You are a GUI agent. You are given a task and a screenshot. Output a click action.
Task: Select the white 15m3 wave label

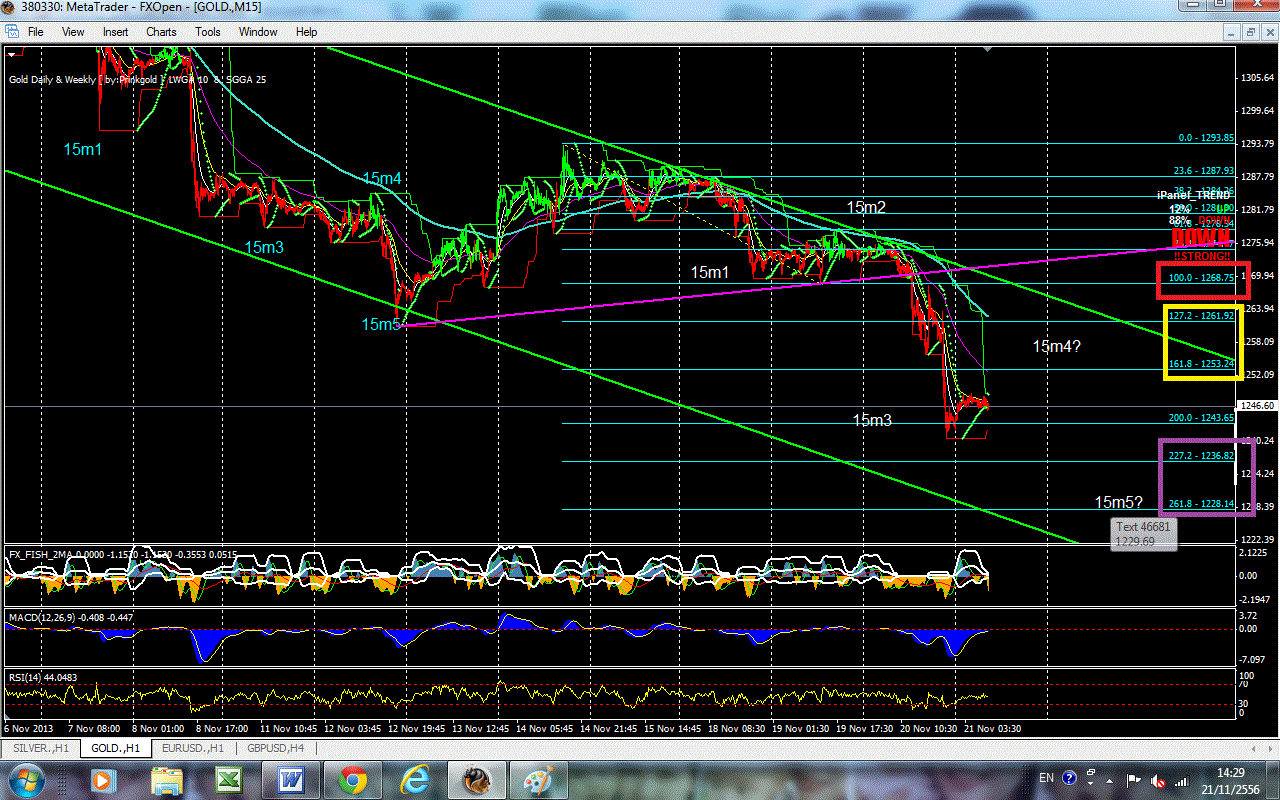[x=872, y=420]
